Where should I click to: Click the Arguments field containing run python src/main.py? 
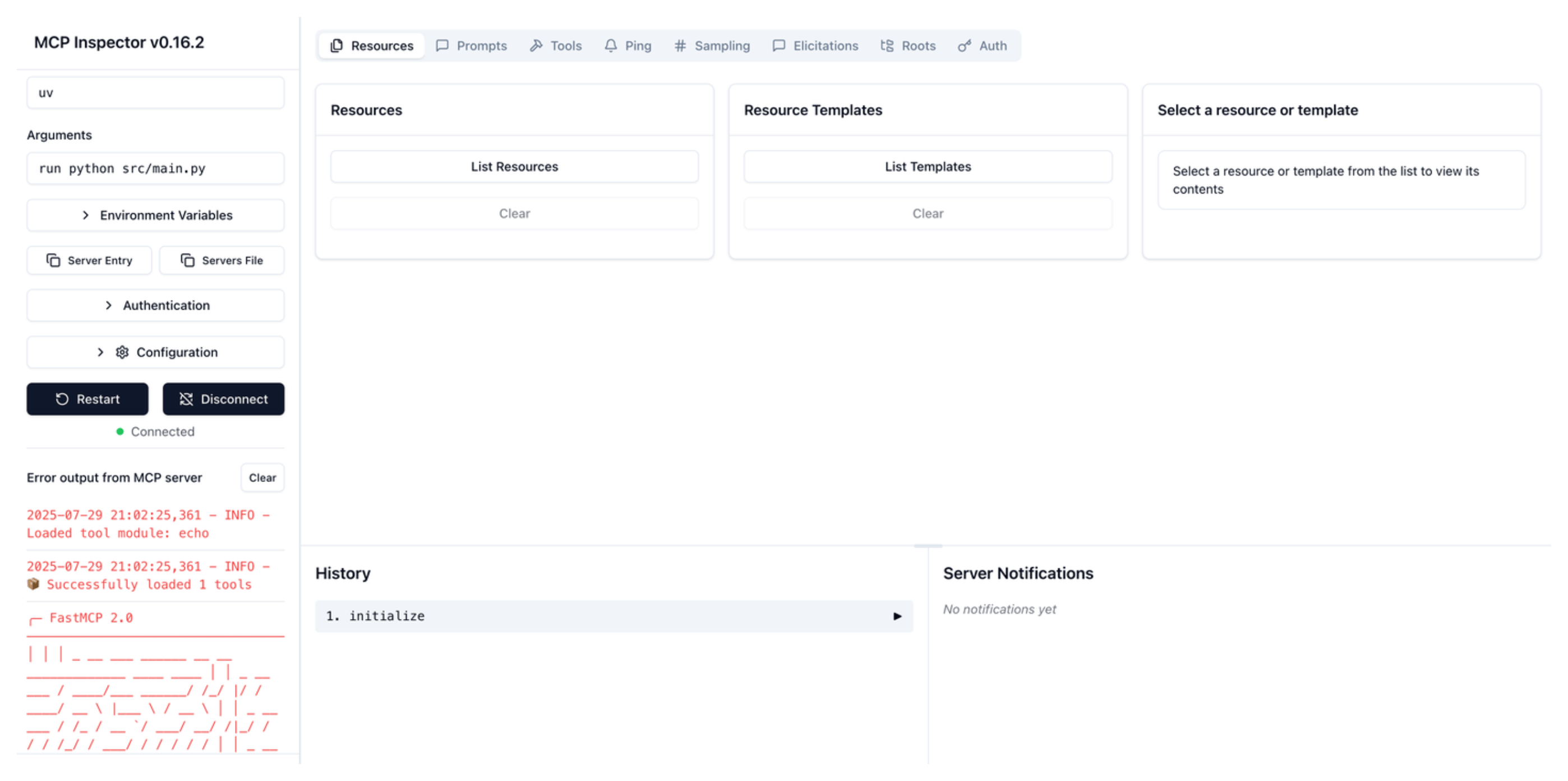(155, 168)
